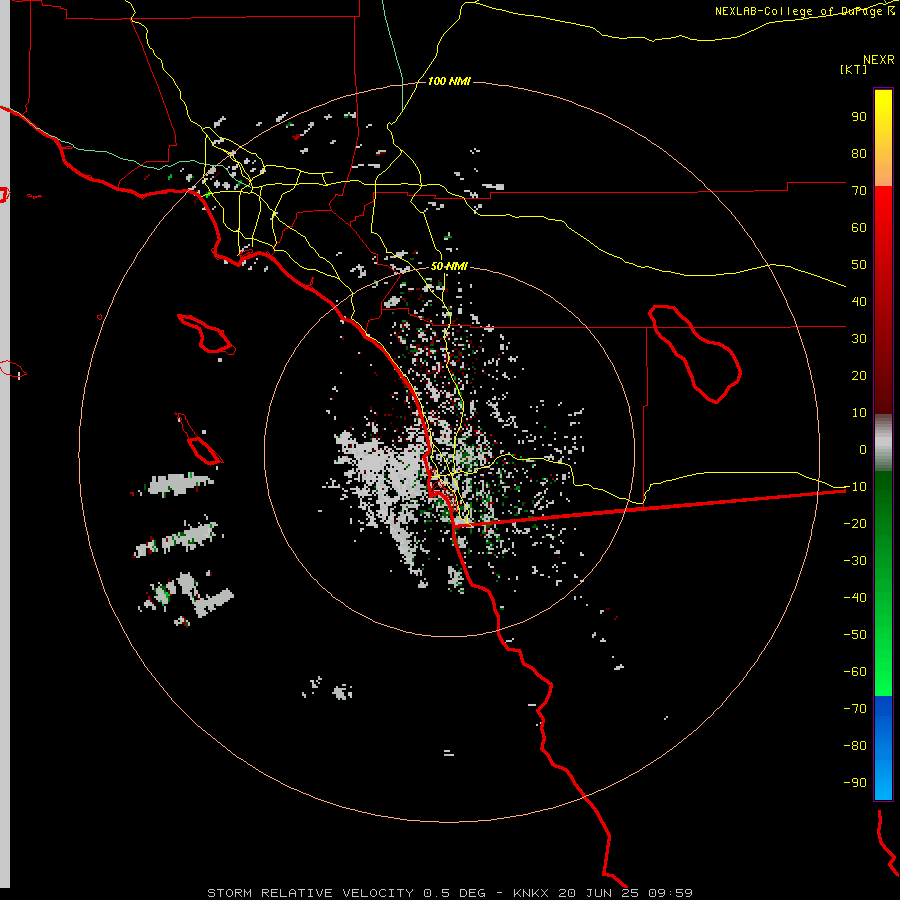This screenshot has height=900, width=900.
Task: Select the light blue segment near -90
Action: pyautogui.click(x=883, y=781)
